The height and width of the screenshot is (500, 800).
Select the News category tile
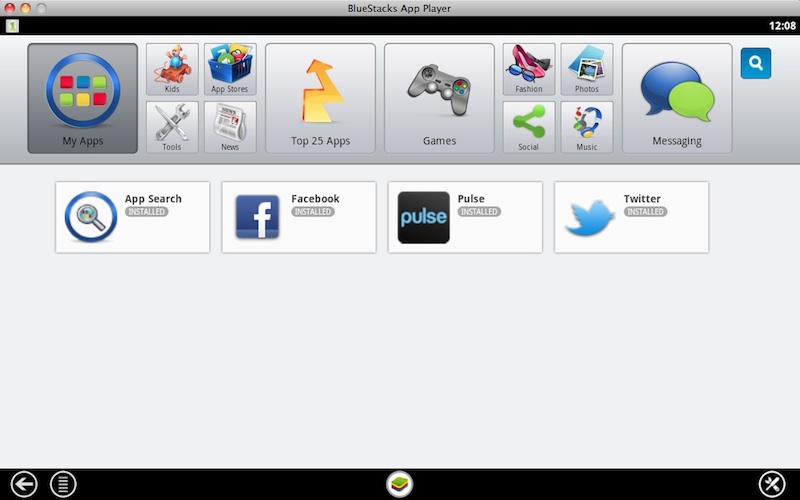(x=230, y=127)
